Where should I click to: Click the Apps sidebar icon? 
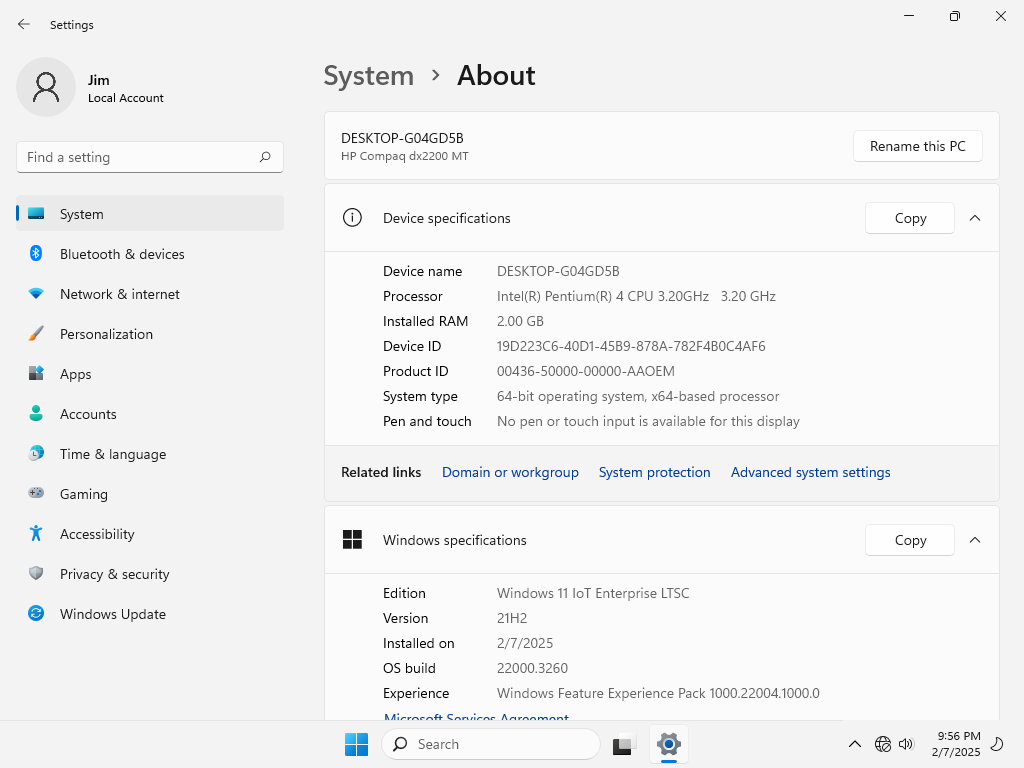click(36, 374)
